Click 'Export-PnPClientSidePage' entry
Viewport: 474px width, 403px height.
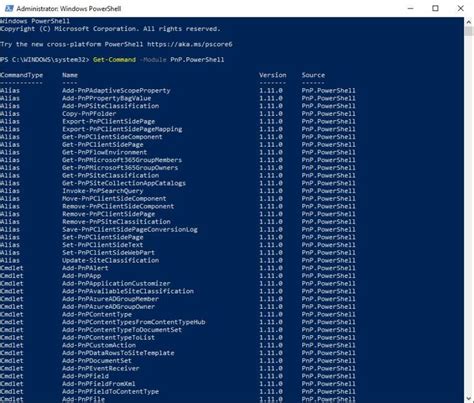(108, 121)
